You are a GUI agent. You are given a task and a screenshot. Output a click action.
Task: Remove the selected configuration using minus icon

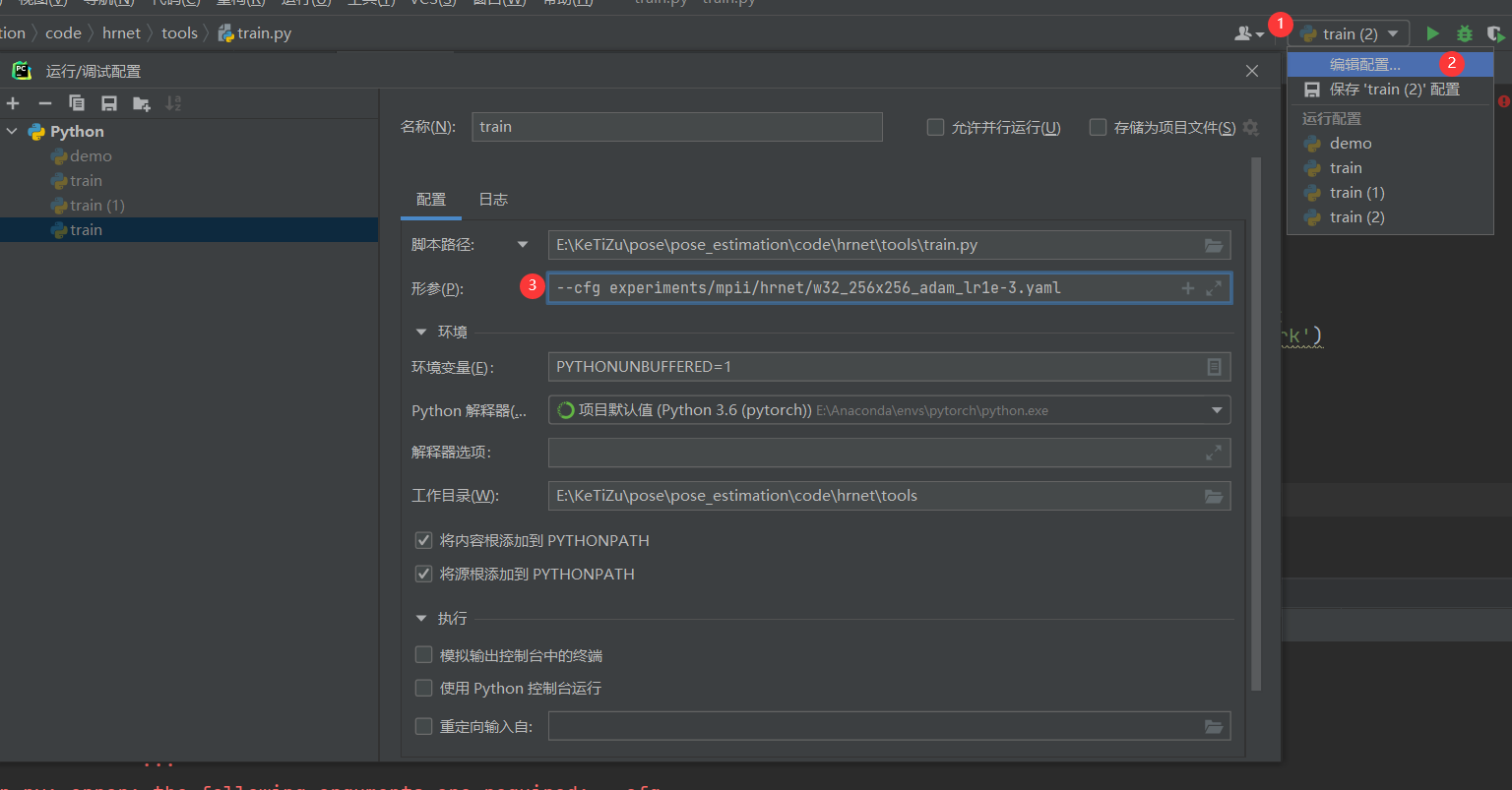click(x=44, y=102)
